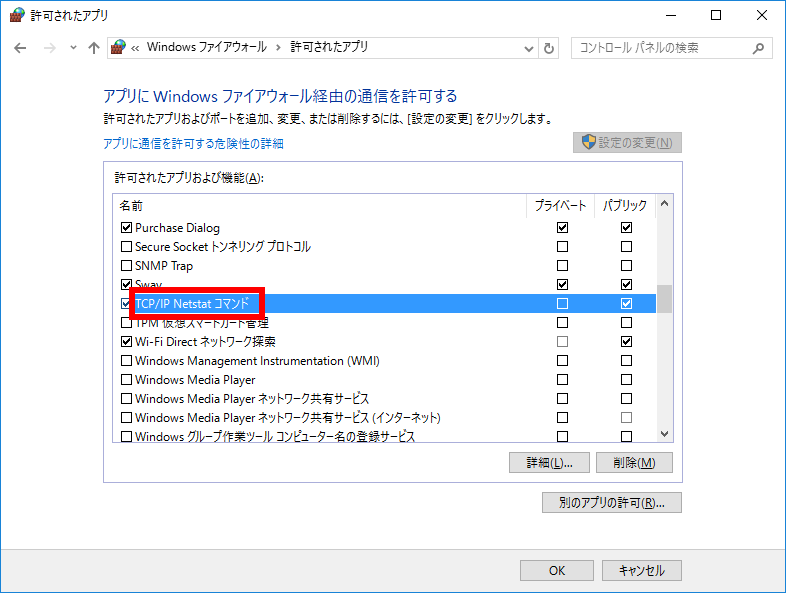Screen dimensions: 786x593
Task: Click the キャンセル button
Action: (x=642, y=570)
